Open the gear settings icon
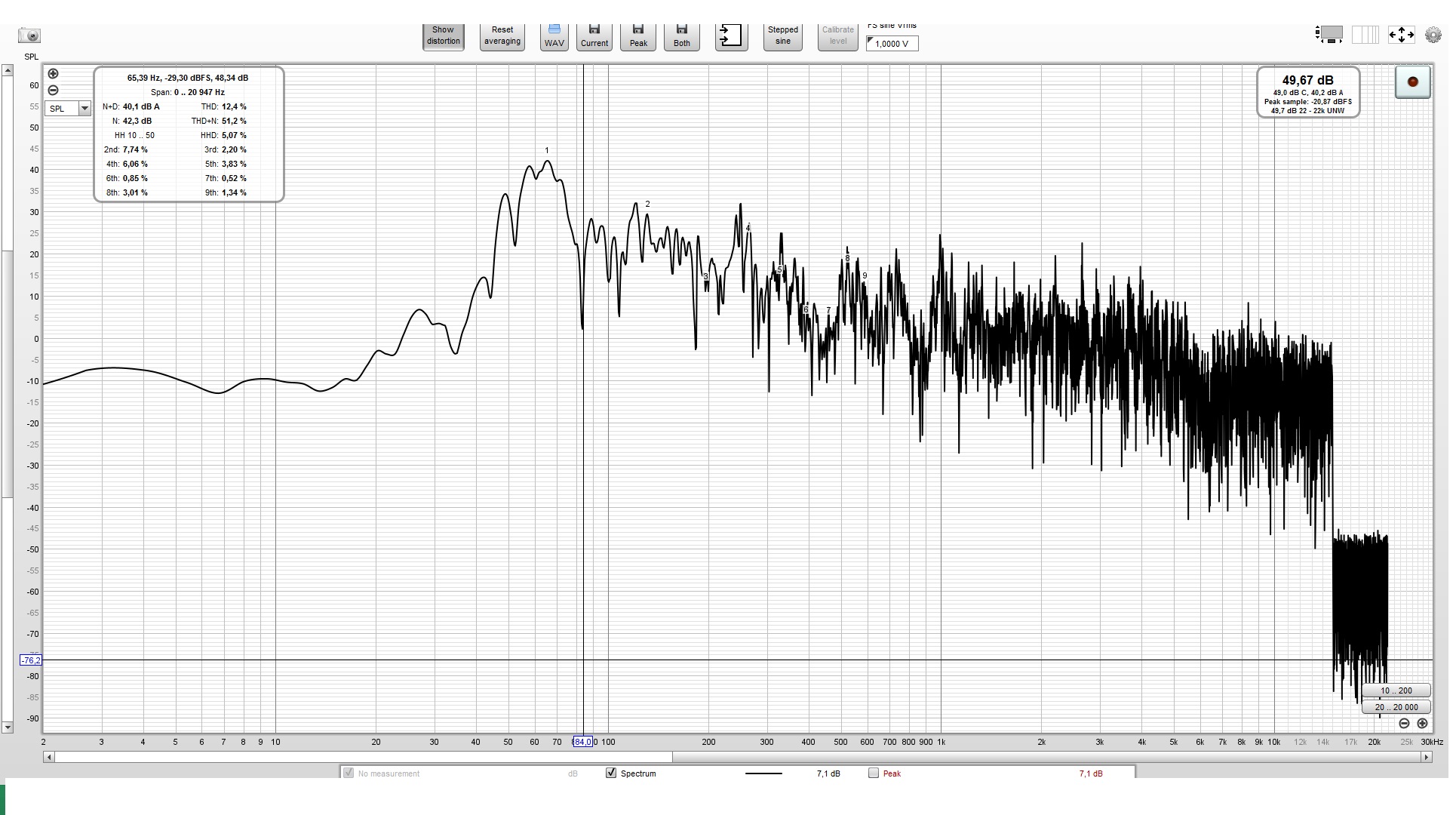The width and height of the screenshot is (1456, 815). [1433, 35]
